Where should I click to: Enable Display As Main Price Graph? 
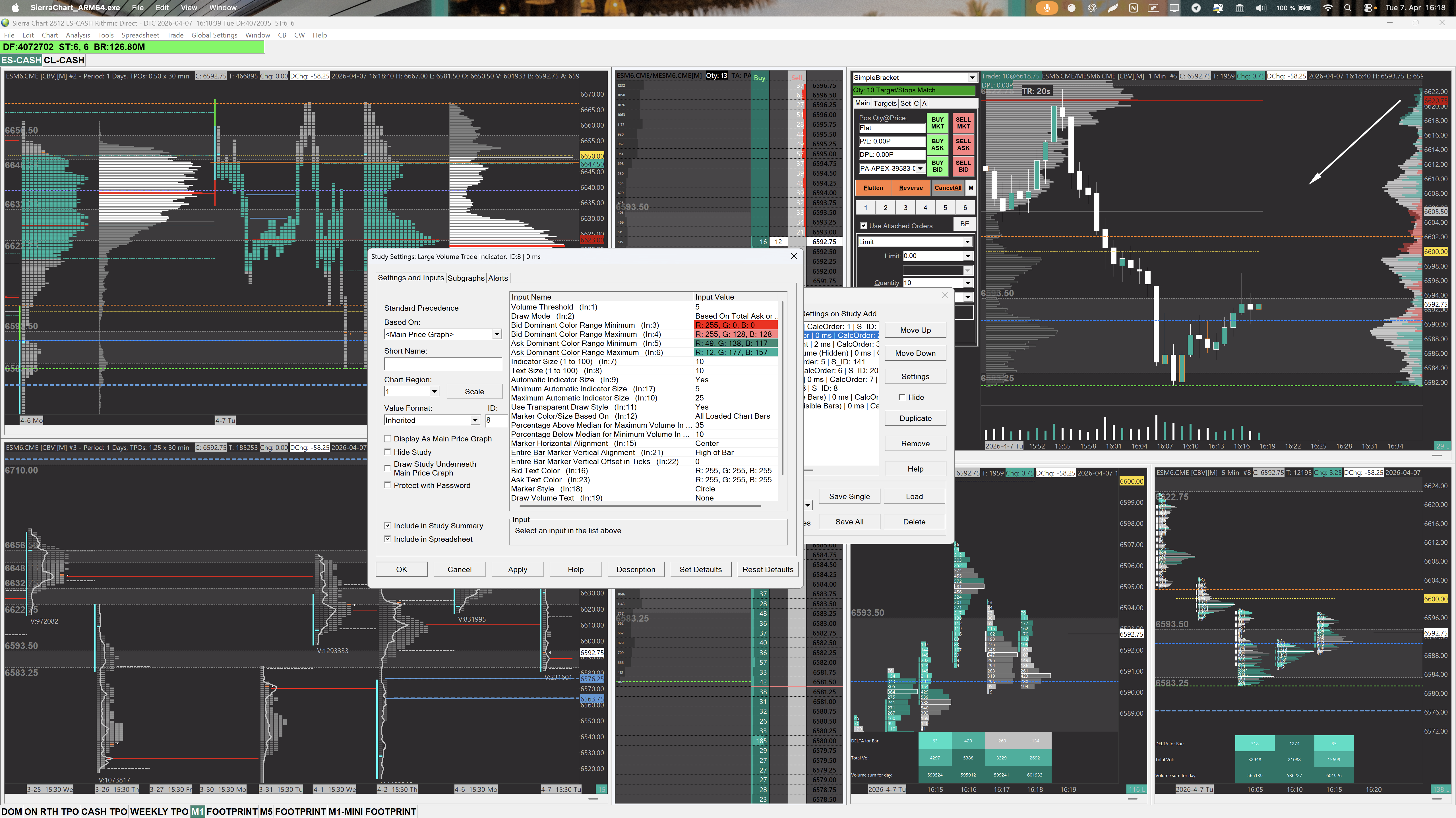(x=388, y=438)
